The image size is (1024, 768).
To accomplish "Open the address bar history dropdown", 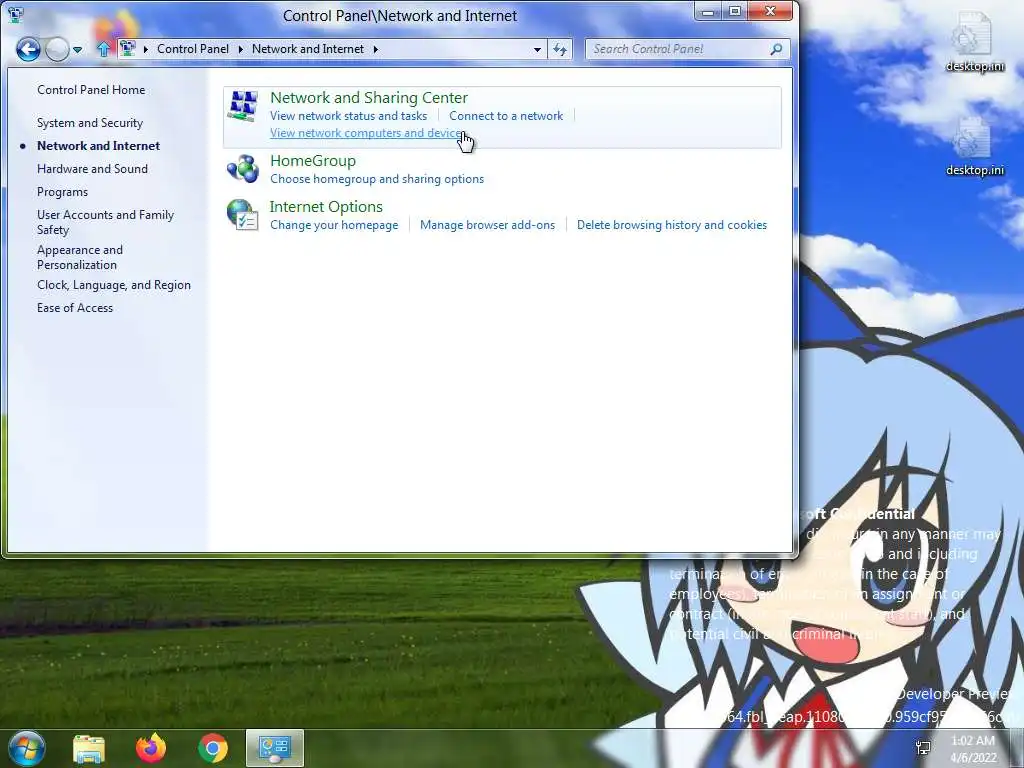I will click(x=537, y=49).
